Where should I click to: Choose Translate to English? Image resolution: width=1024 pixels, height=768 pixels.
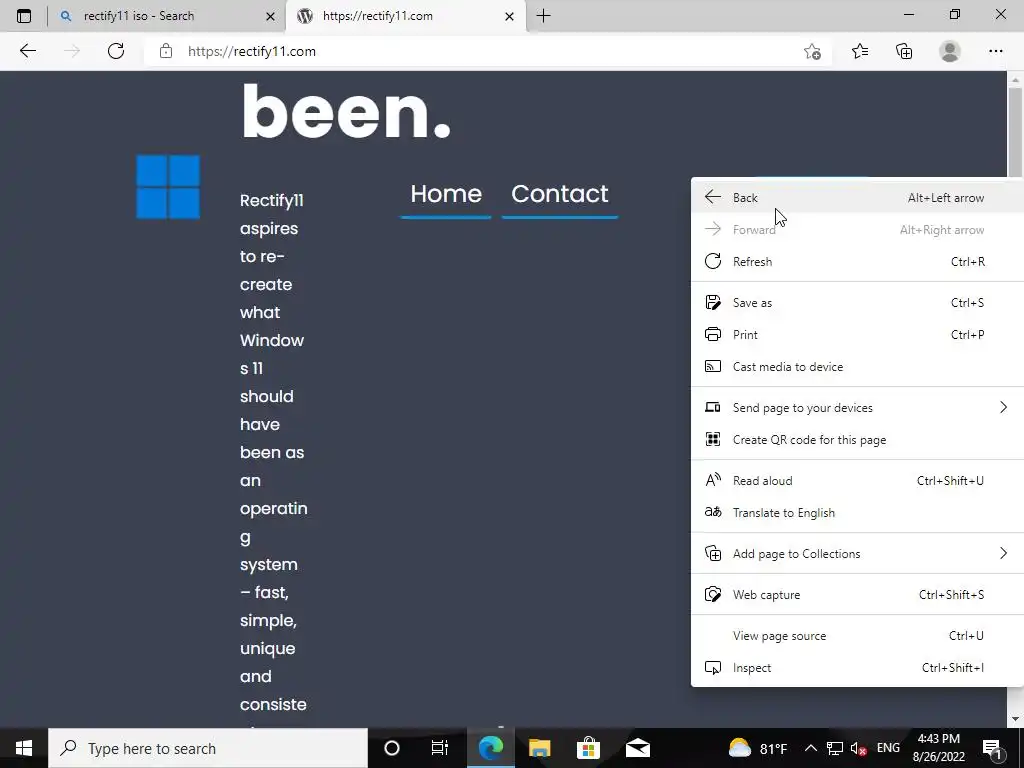tap(857, 513)
